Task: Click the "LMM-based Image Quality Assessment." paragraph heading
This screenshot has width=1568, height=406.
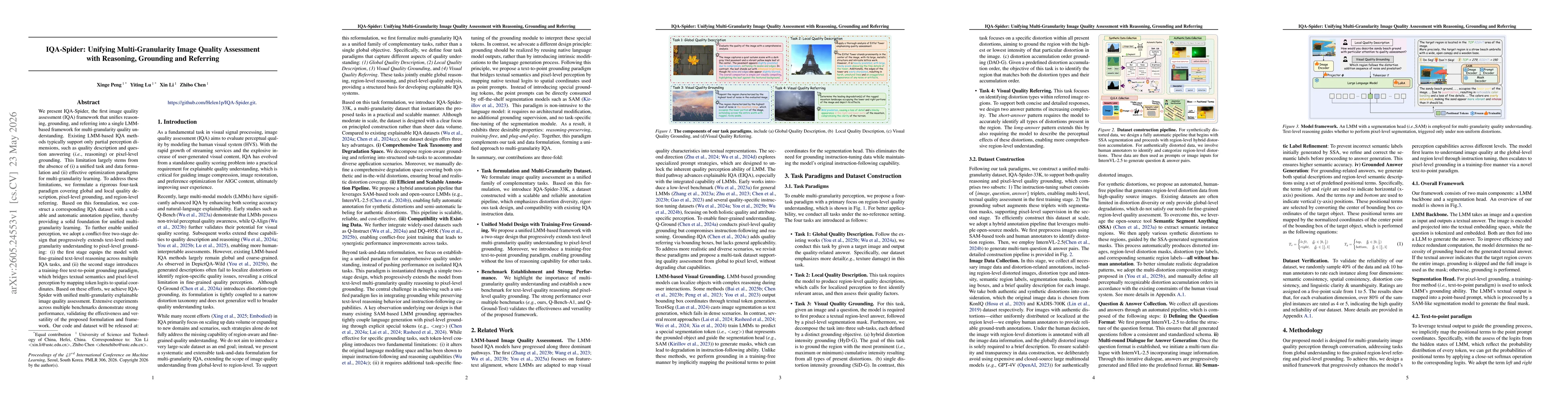Action: (x=517, y=340)
